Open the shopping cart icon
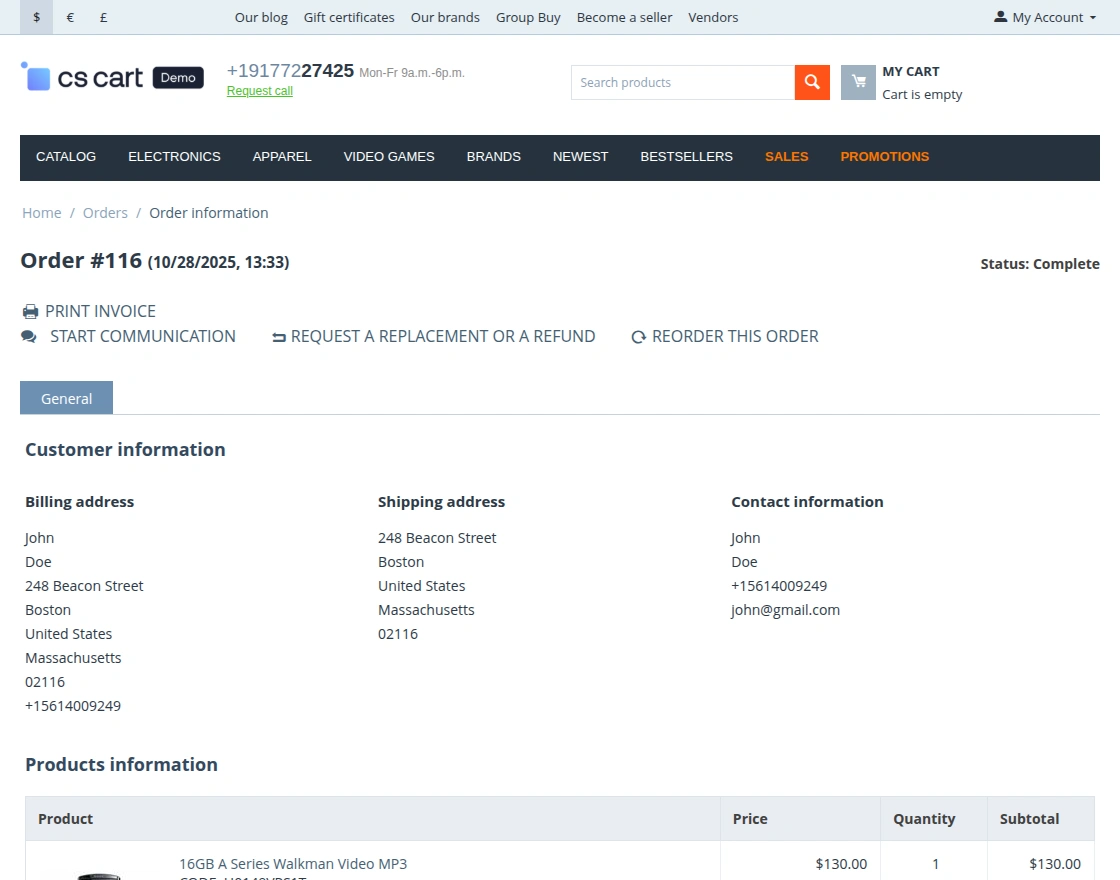Viewport: 1120px width, 880px height. [x=858, y=82]
